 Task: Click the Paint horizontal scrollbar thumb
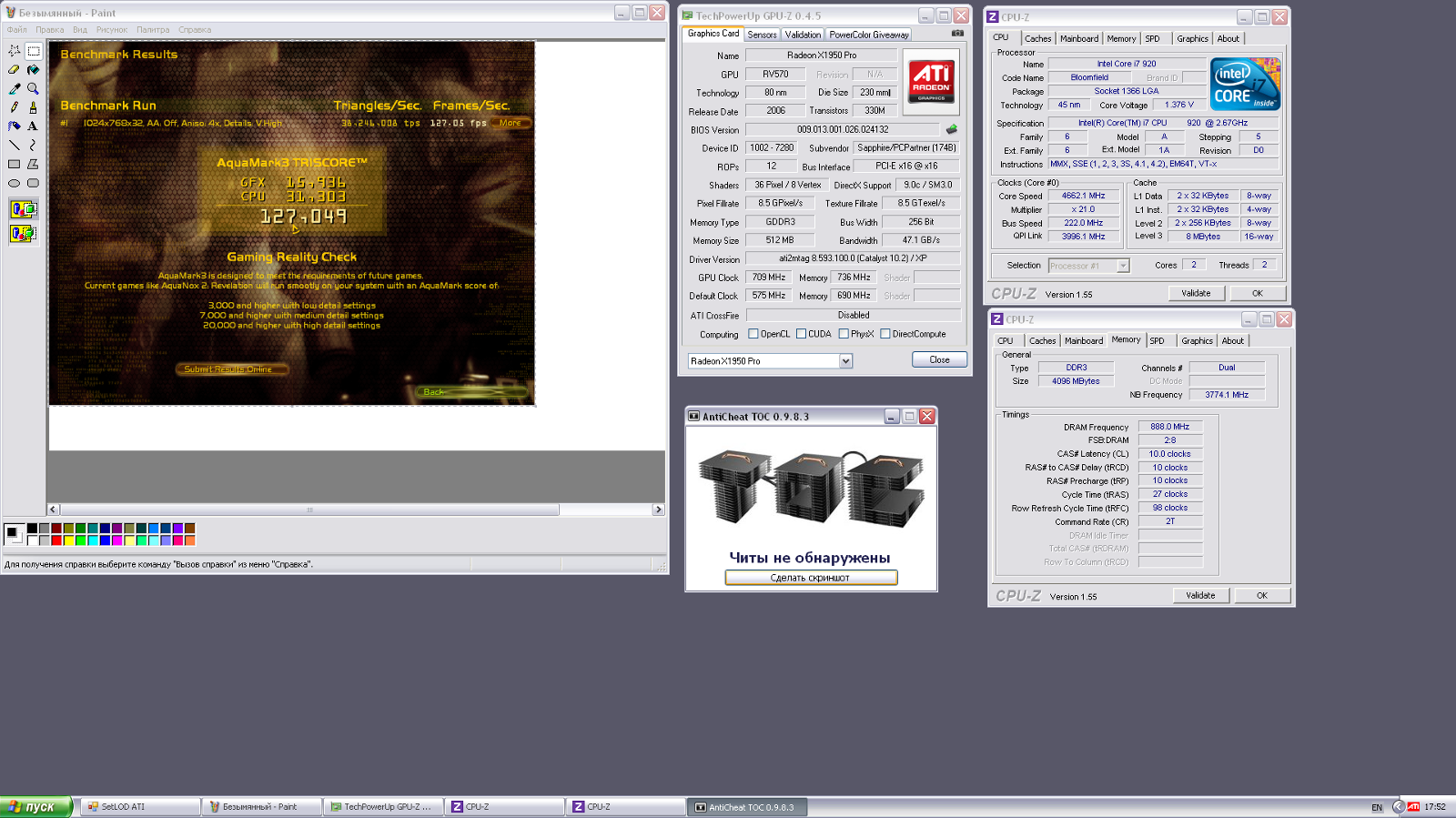tap(309, 510)
